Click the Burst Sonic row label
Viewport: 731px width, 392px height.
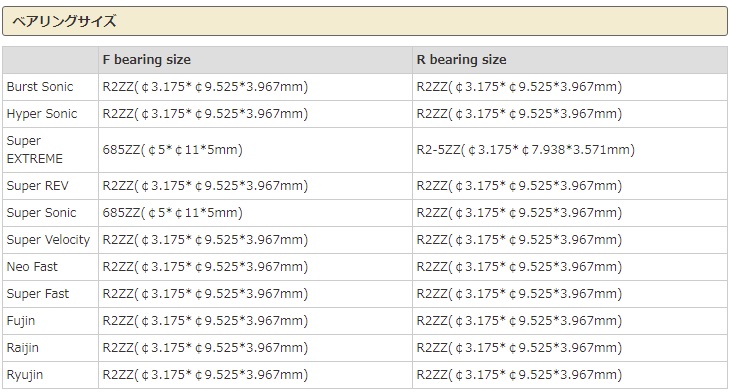[40, 87]
